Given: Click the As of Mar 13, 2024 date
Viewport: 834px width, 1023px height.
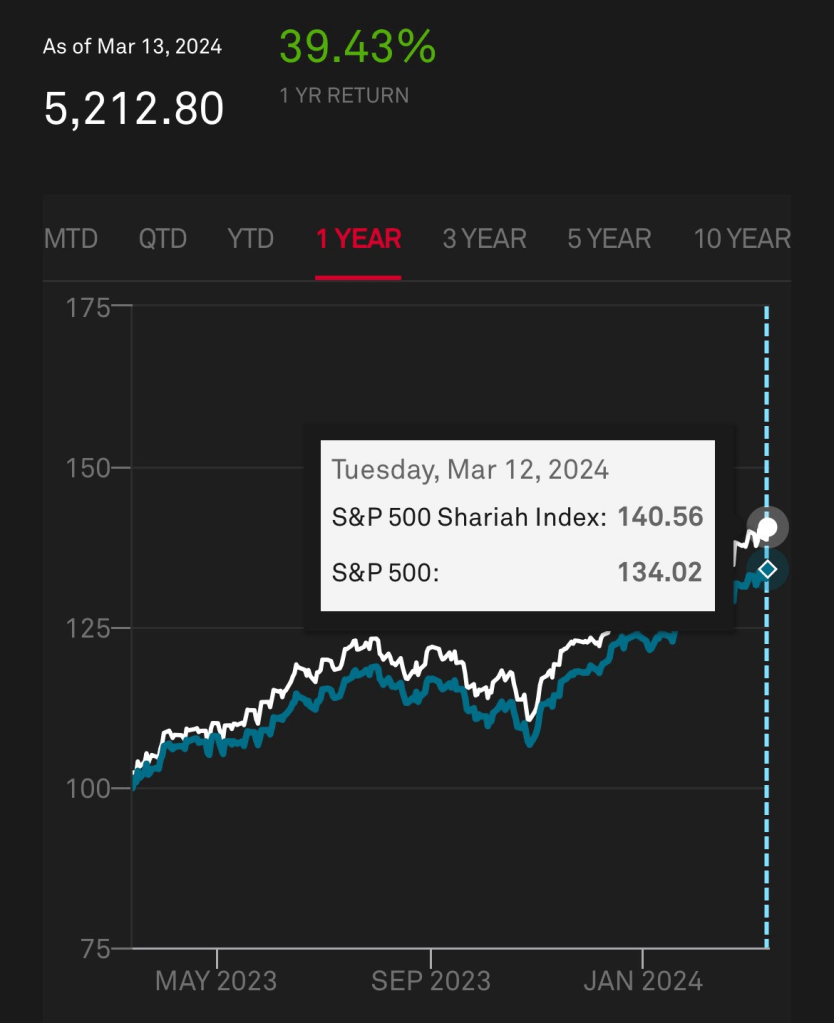Looking at the screenshot, I should tap(132, 47).
